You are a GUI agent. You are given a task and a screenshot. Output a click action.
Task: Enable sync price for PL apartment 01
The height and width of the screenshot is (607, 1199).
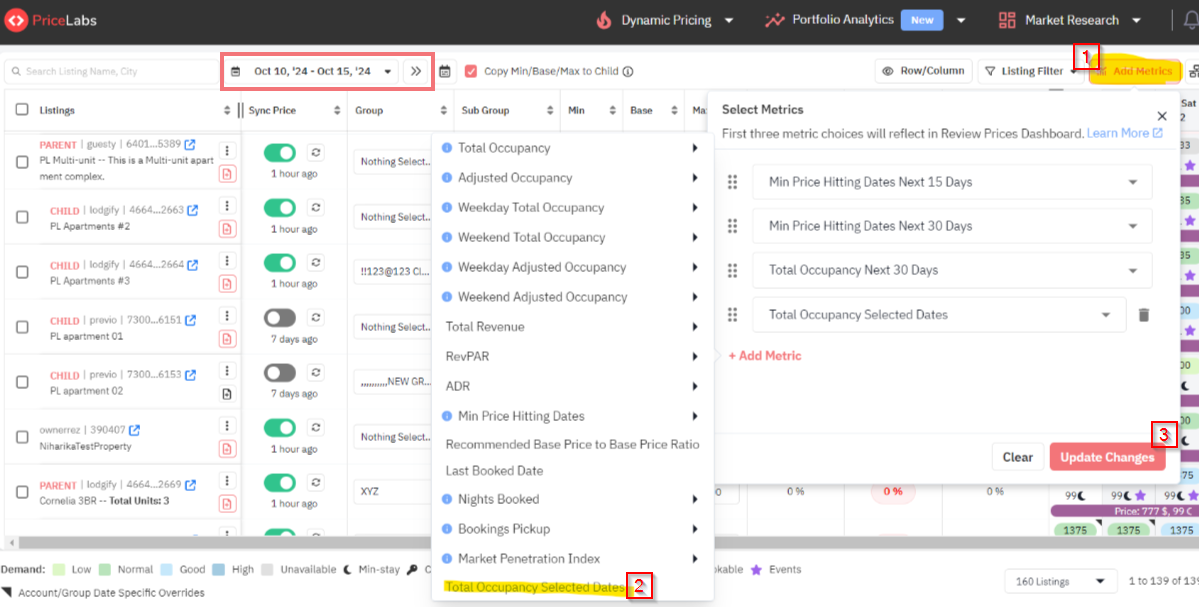279,318
